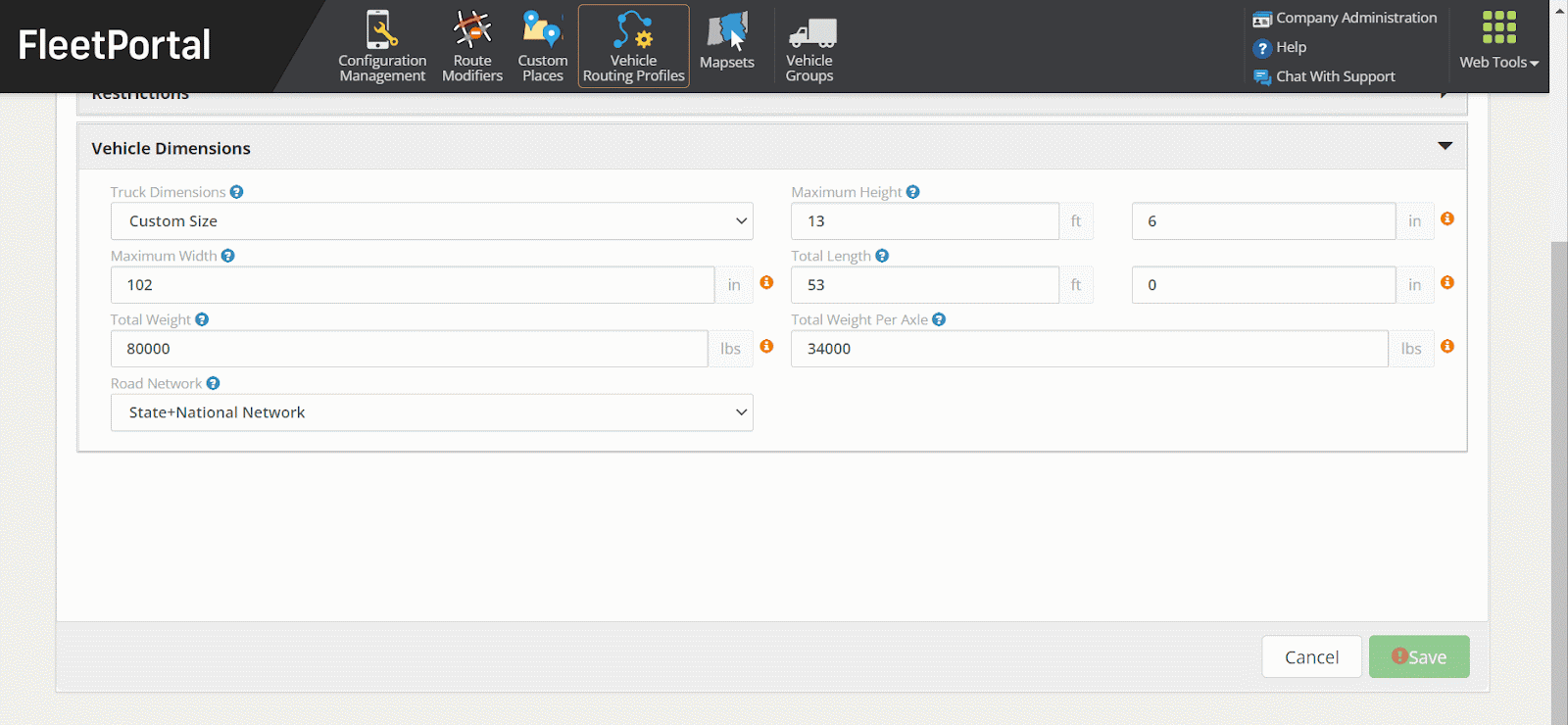Show help for Road Network
This screenshot has width=1568, height=725.
pyautogui.click(x=213, y=383)
